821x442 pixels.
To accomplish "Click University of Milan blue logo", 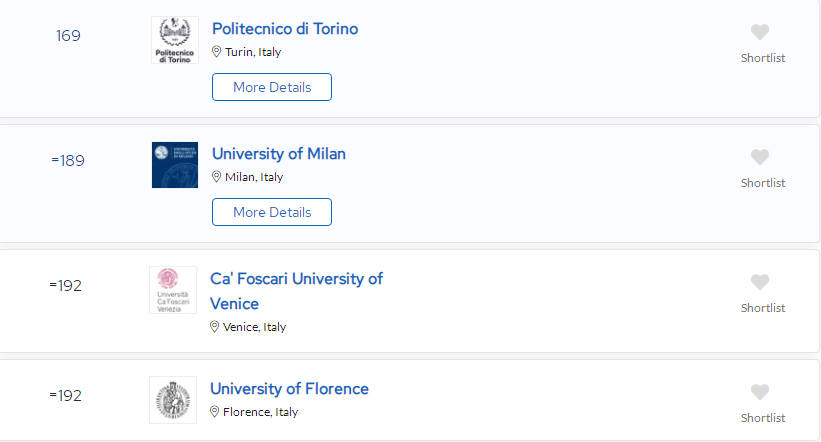I will [x=175, y=165].
